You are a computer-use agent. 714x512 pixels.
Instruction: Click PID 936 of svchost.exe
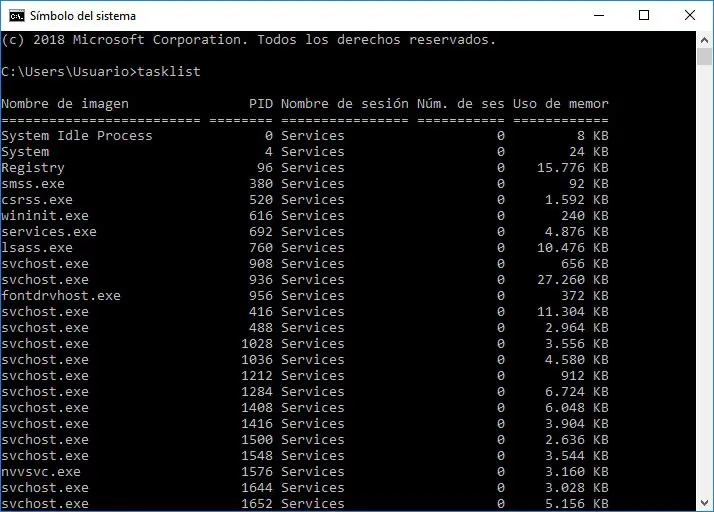pyautogui.click(x=261, y=280)
